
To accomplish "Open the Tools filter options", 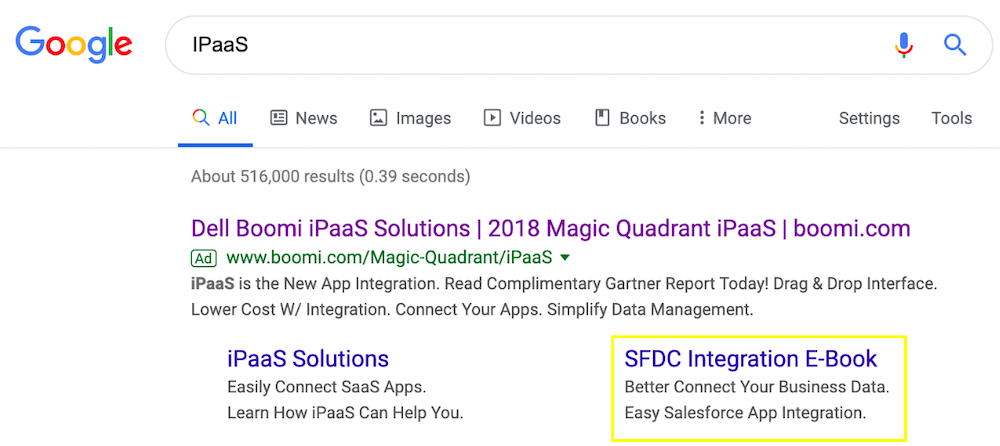I will (951, 118).
